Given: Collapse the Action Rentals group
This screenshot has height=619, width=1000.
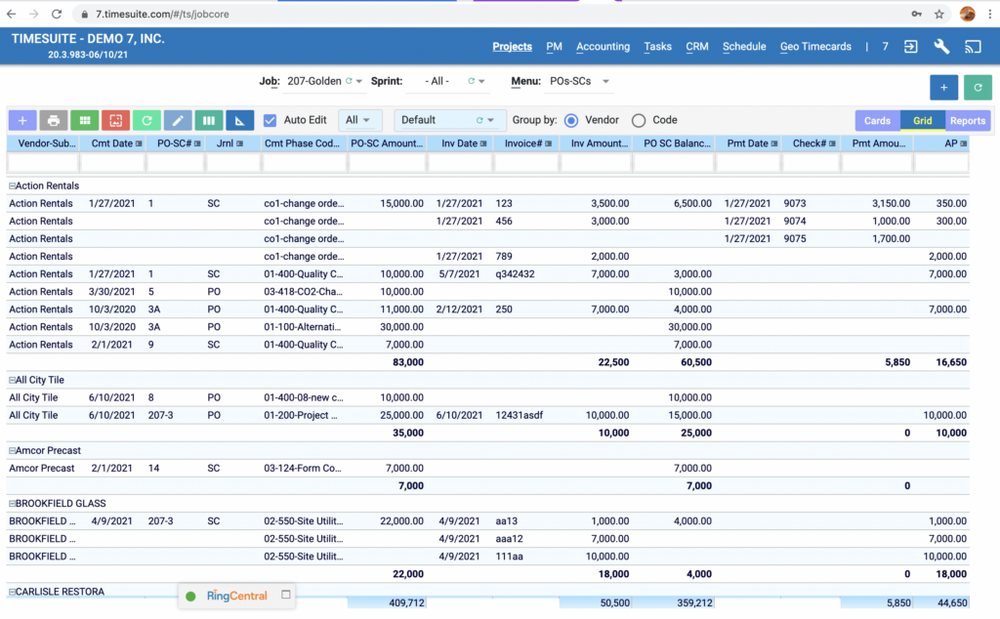Looking at the screenshot, I should pos(12,186).
